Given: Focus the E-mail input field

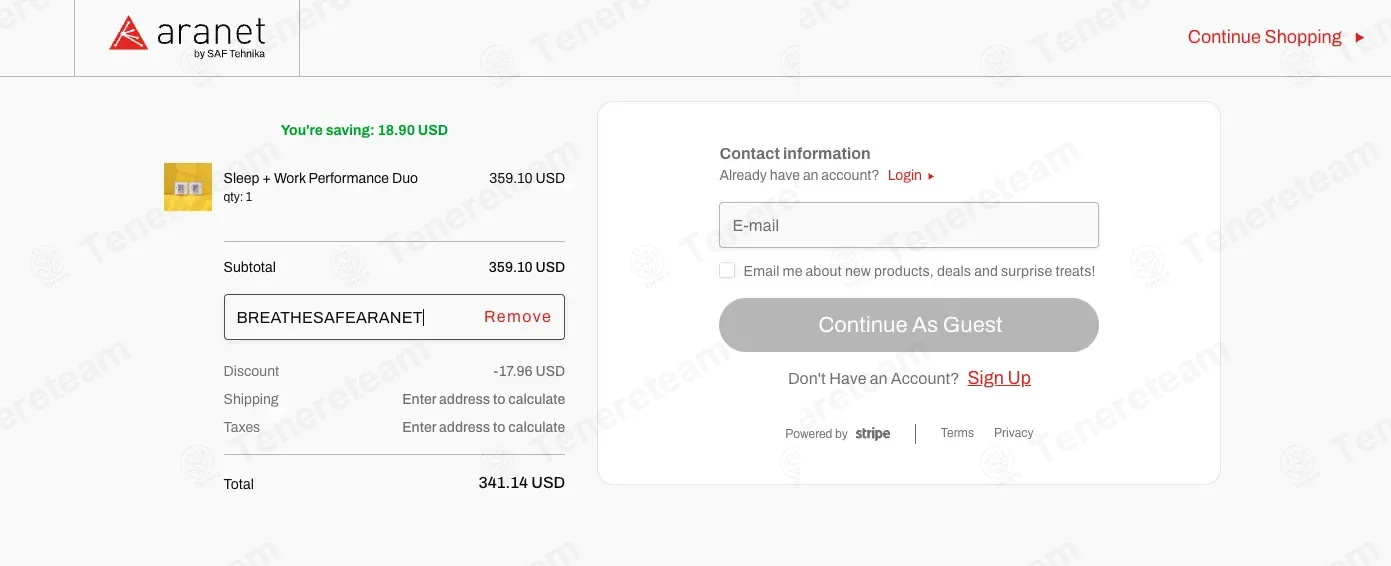Looking at the screenshot, I should click(x=909, y=225).
